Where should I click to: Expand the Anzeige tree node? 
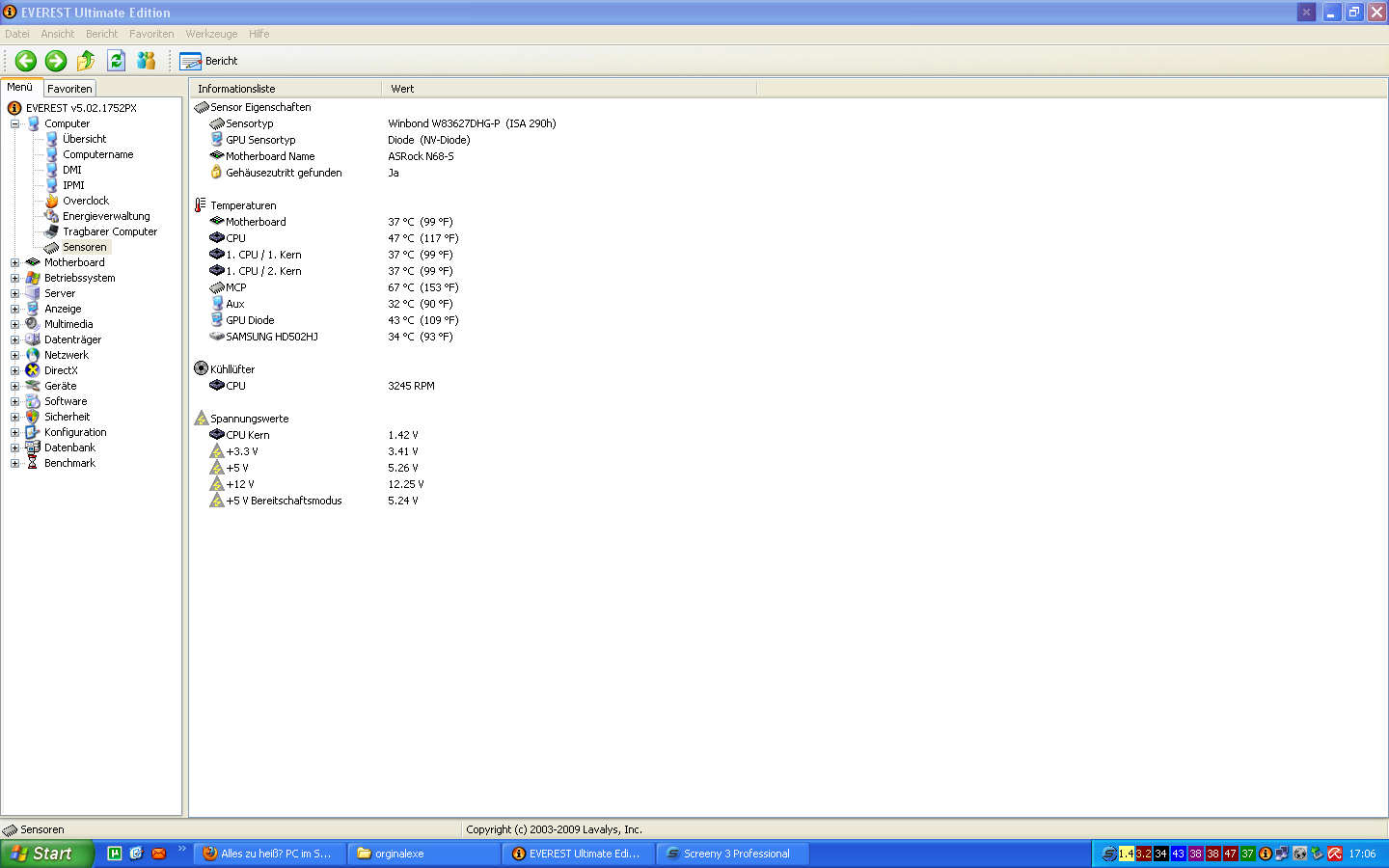pos(14,309)
